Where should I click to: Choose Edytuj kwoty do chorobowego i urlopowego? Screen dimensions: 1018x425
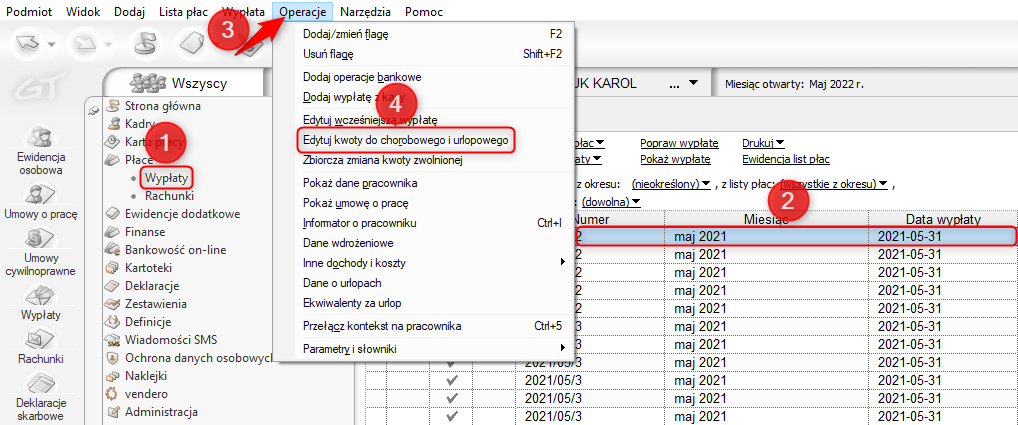(406, 141)
